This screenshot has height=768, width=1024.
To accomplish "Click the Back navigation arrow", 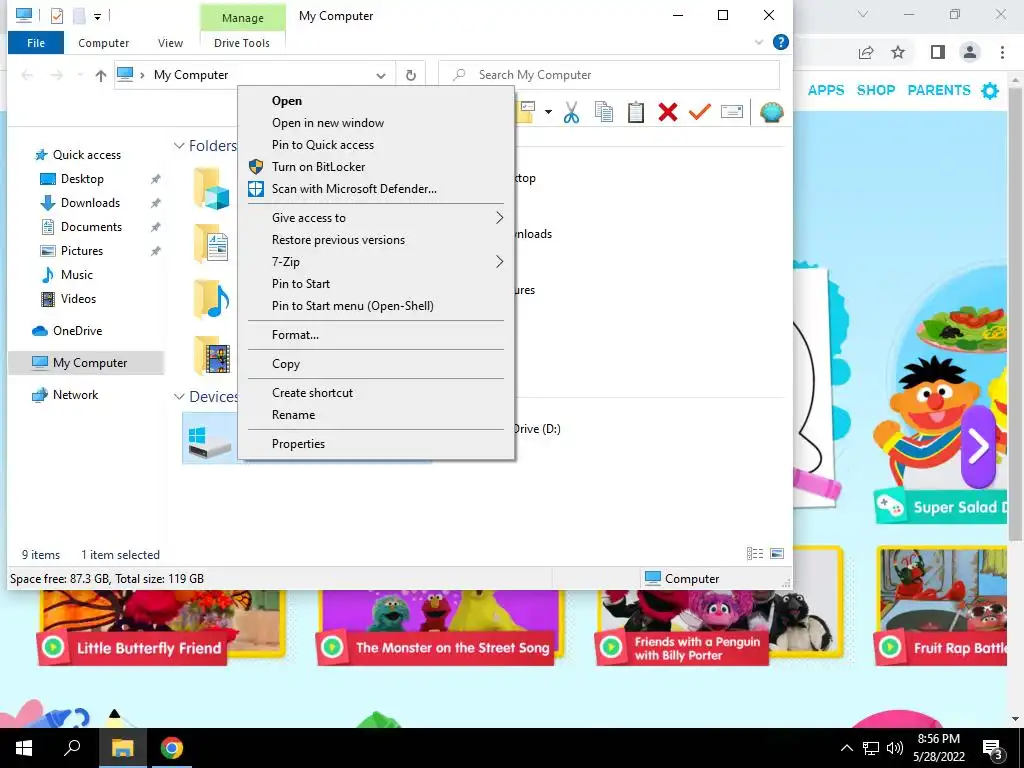I will pyautogui.click(x=27, y=75).
